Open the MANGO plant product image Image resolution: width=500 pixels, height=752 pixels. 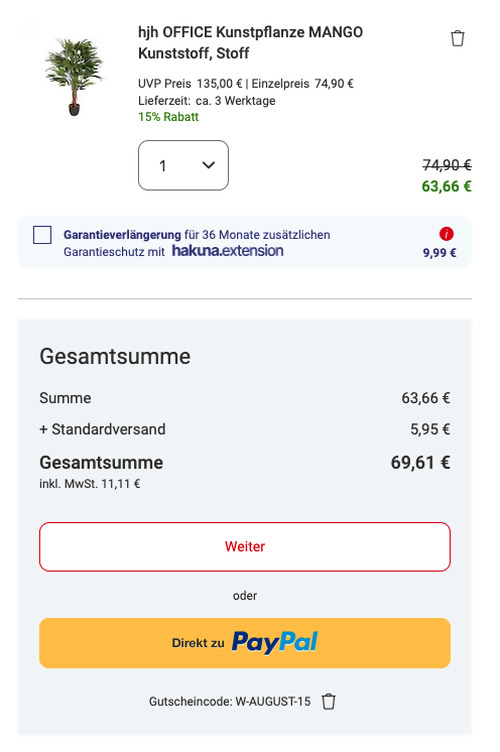[x=74, y=77]
